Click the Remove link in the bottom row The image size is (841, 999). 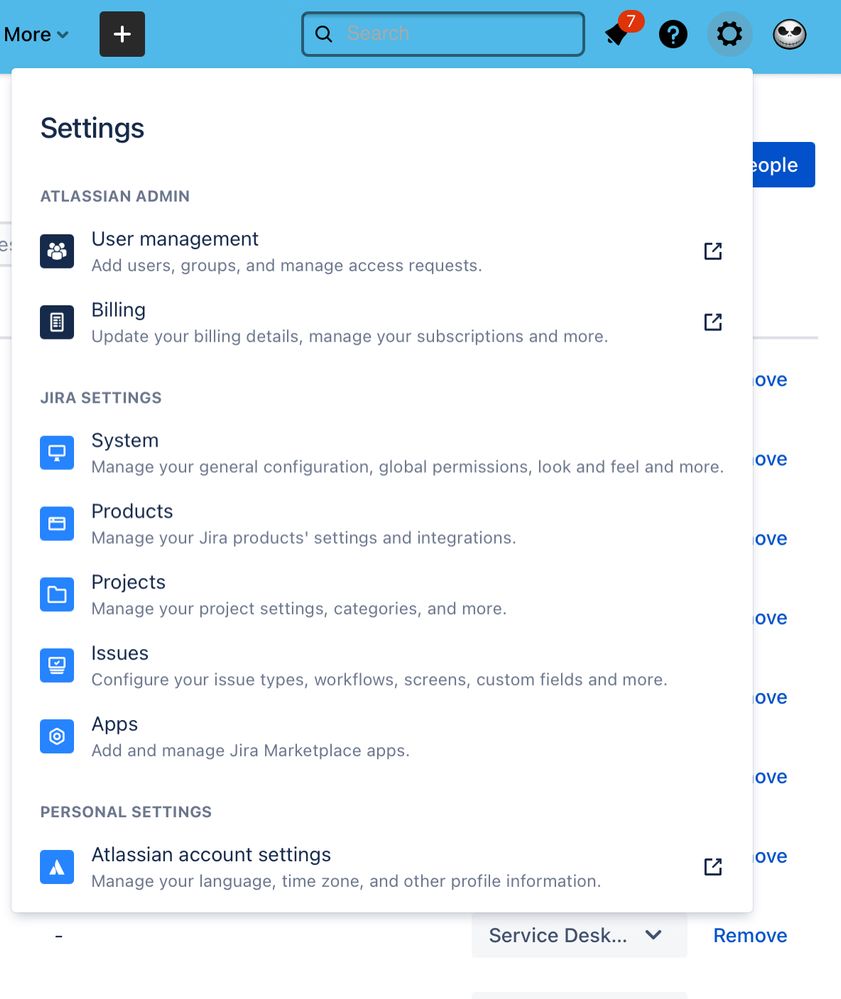750,935
